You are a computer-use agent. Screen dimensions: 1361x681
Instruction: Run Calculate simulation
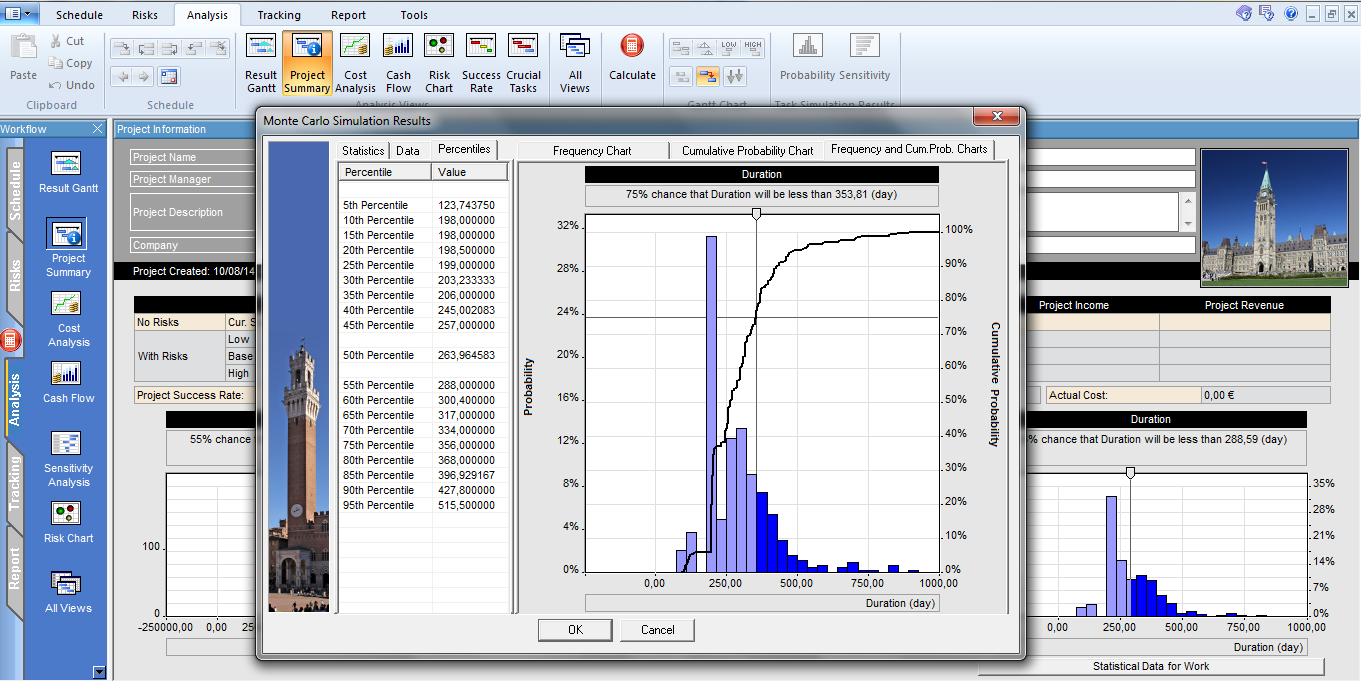point(632,58)
